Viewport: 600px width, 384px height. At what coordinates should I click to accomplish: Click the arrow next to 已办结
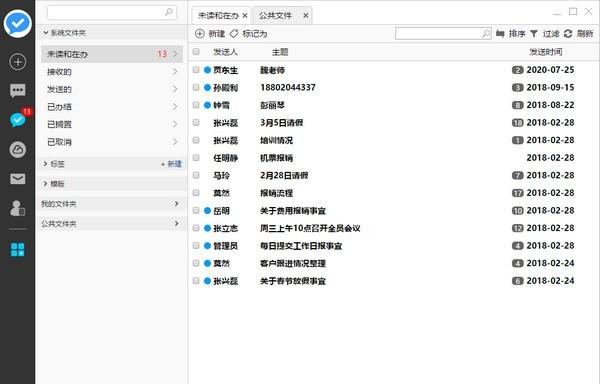click(x=175, y=107)
